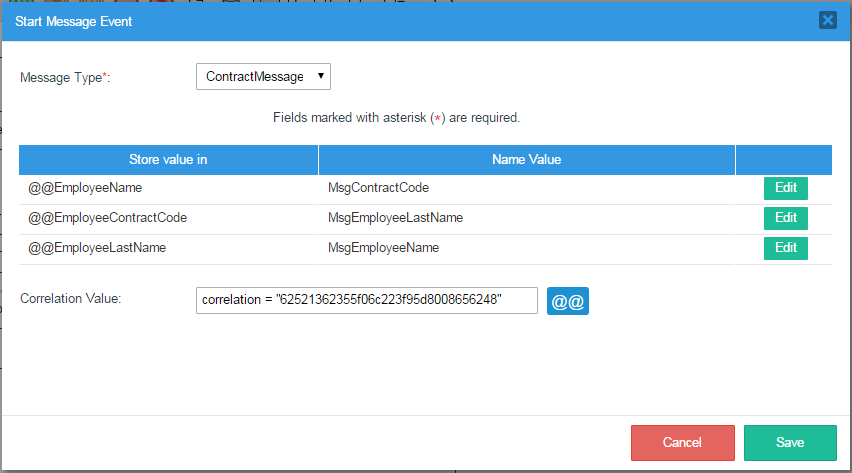Click the Correlation Value label
852x473 pixels.
point(70,299)
